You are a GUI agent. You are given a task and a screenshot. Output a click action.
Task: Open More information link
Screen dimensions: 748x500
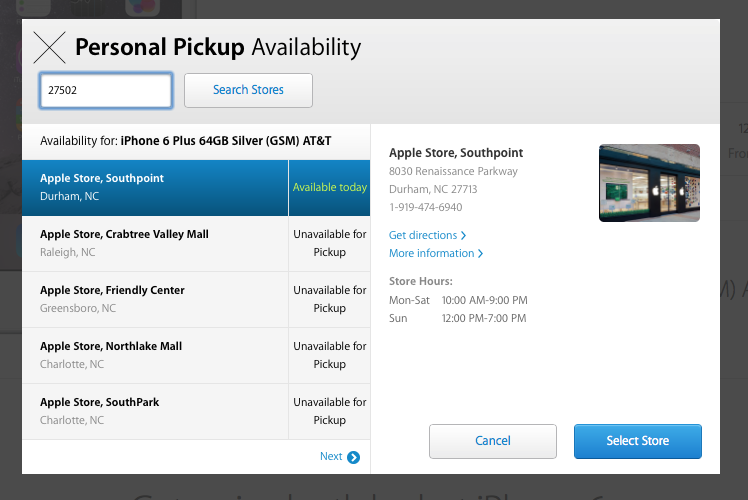(x=431, y=254)
